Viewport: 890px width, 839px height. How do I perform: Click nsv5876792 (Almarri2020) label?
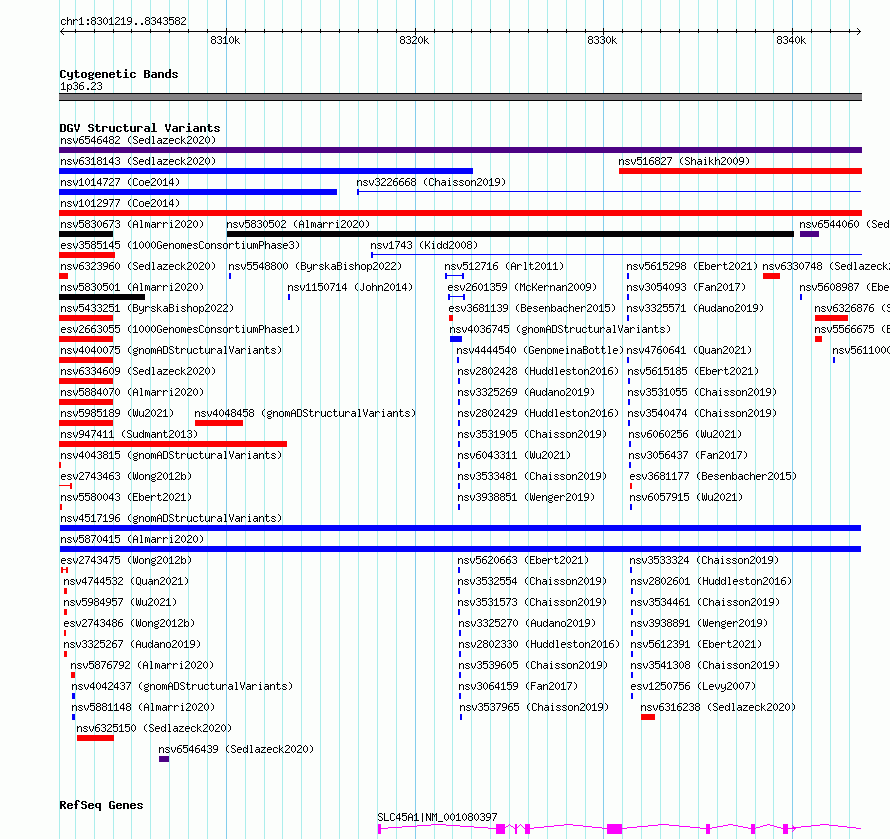[142, 665]
